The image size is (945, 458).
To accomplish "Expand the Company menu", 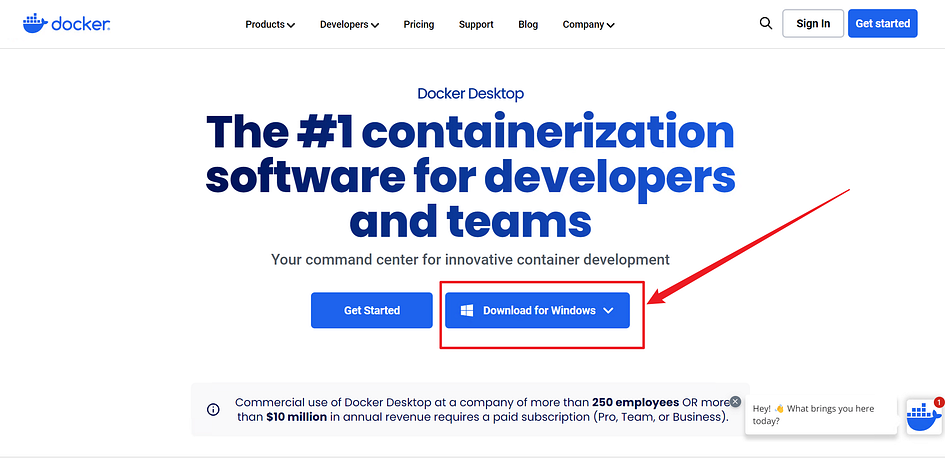I will [588, 25].
